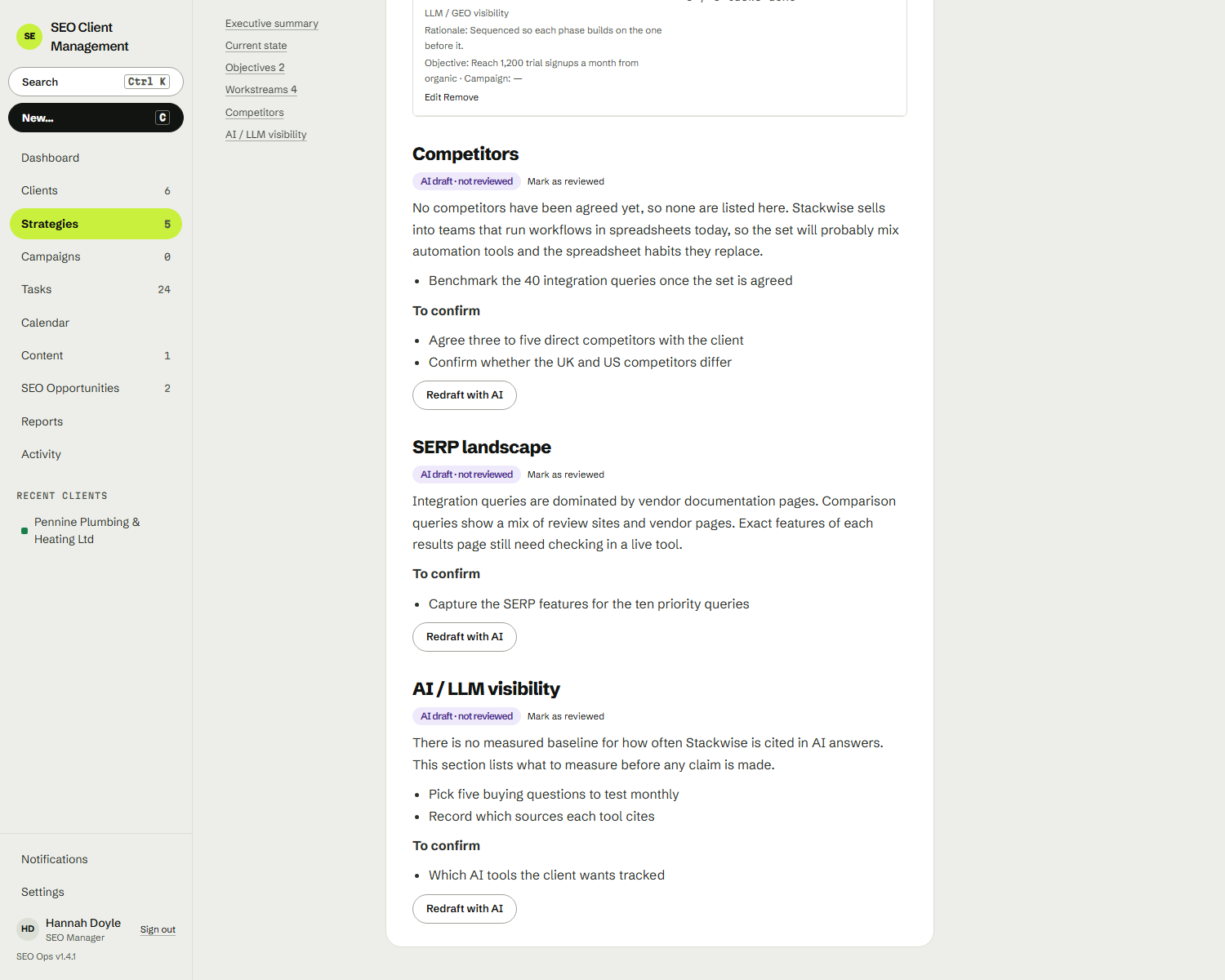The image size is (1225, 980).
Task: Remove the LLM / GEO visibility workstream
Action: (461, 97)
